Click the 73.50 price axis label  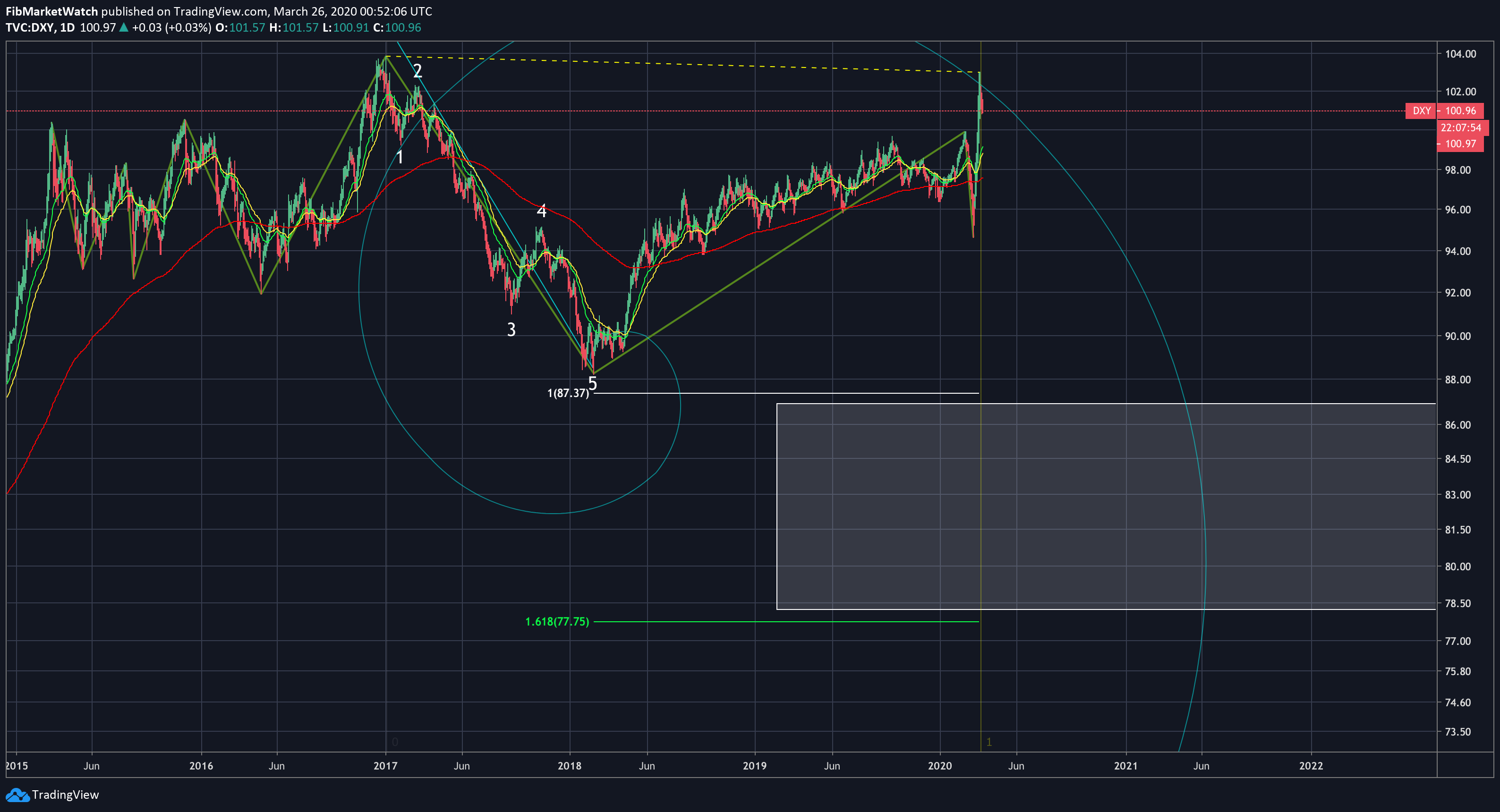tap(1458, 732)
